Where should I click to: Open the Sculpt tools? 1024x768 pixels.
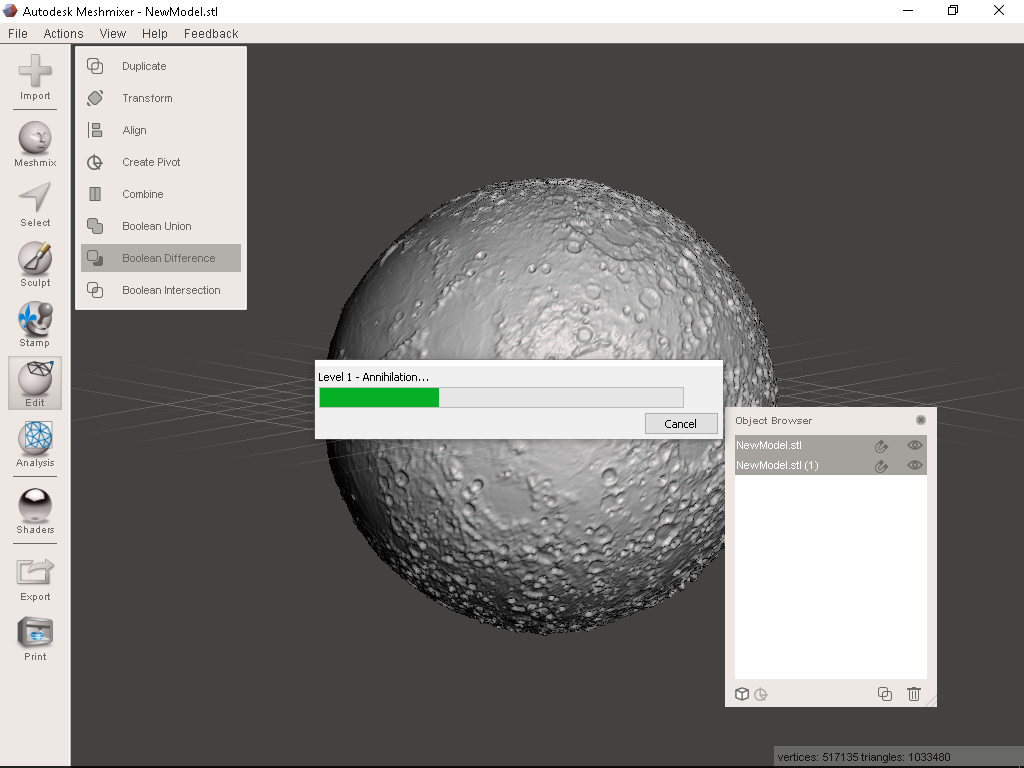tap(34, 262)
